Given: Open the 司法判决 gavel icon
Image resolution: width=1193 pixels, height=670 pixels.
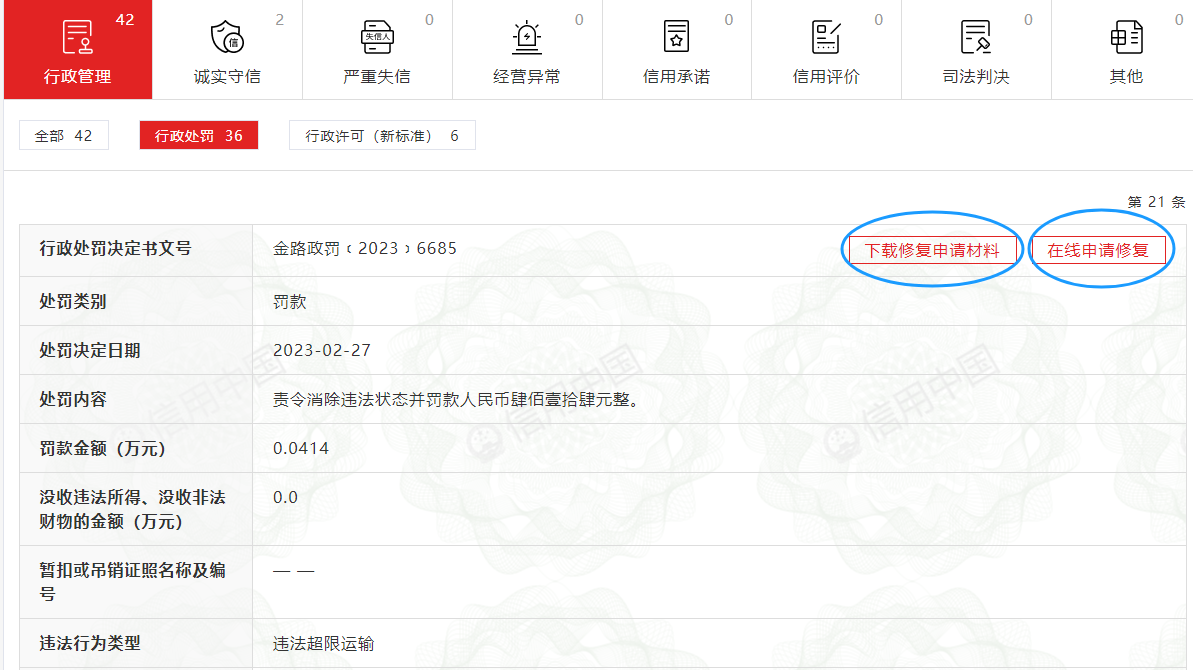Looking at the screenshot, I should tap(975, 37).
